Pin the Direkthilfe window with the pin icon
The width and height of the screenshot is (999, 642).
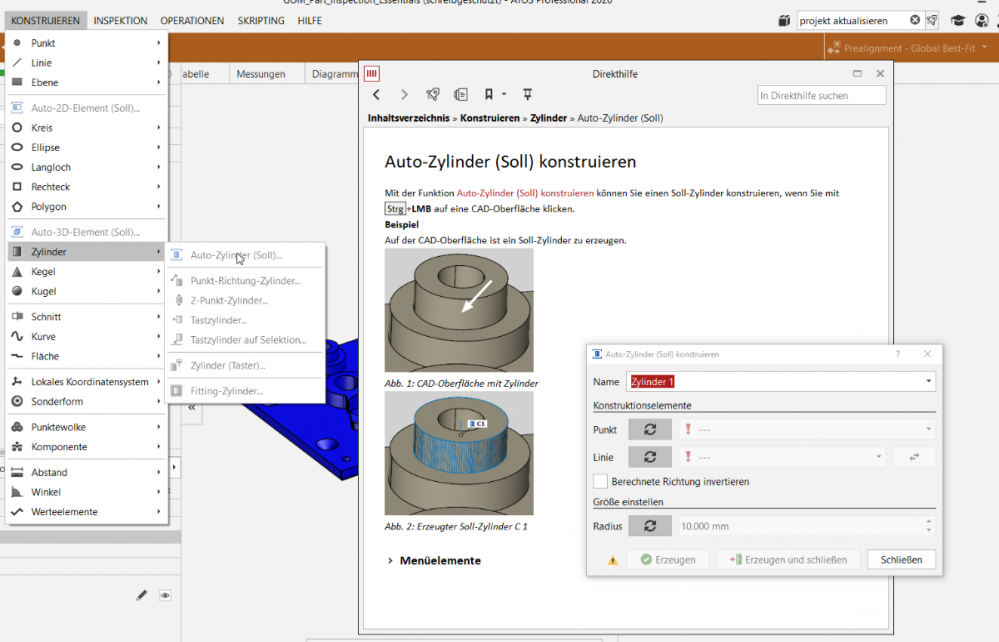click(x=528, y=95)
